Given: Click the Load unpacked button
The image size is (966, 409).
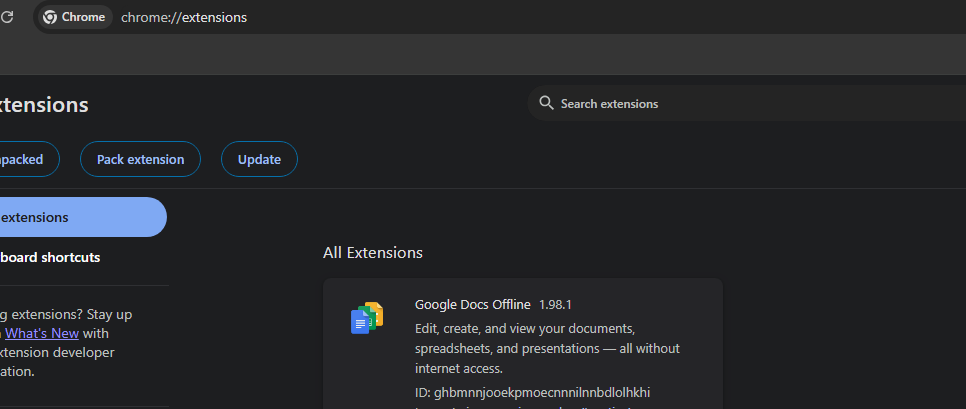Looking at the screenshot, I should [29, 160].
